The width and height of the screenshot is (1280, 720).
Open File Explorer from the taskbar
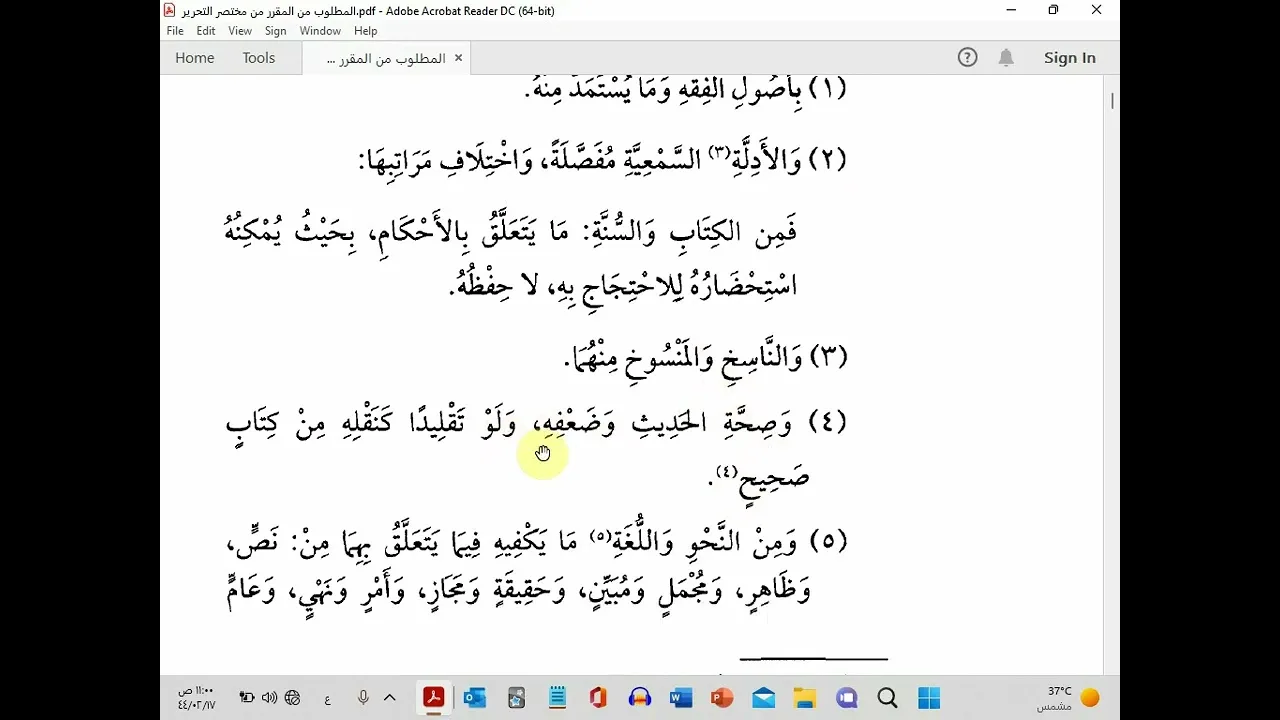[x=805, y=697]
